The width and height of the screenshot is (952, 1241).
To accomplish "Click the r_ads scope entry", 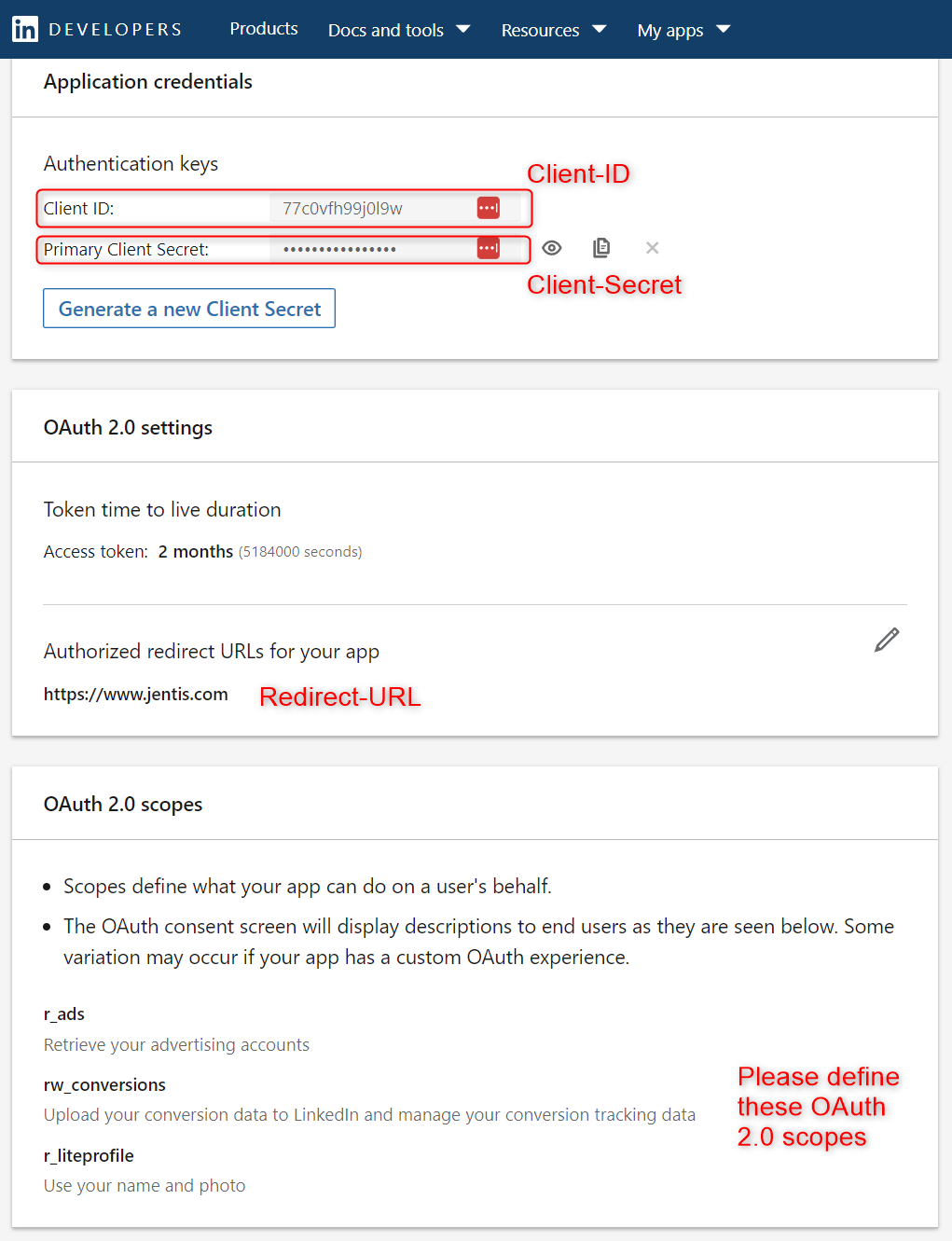I will (64, 1013).
